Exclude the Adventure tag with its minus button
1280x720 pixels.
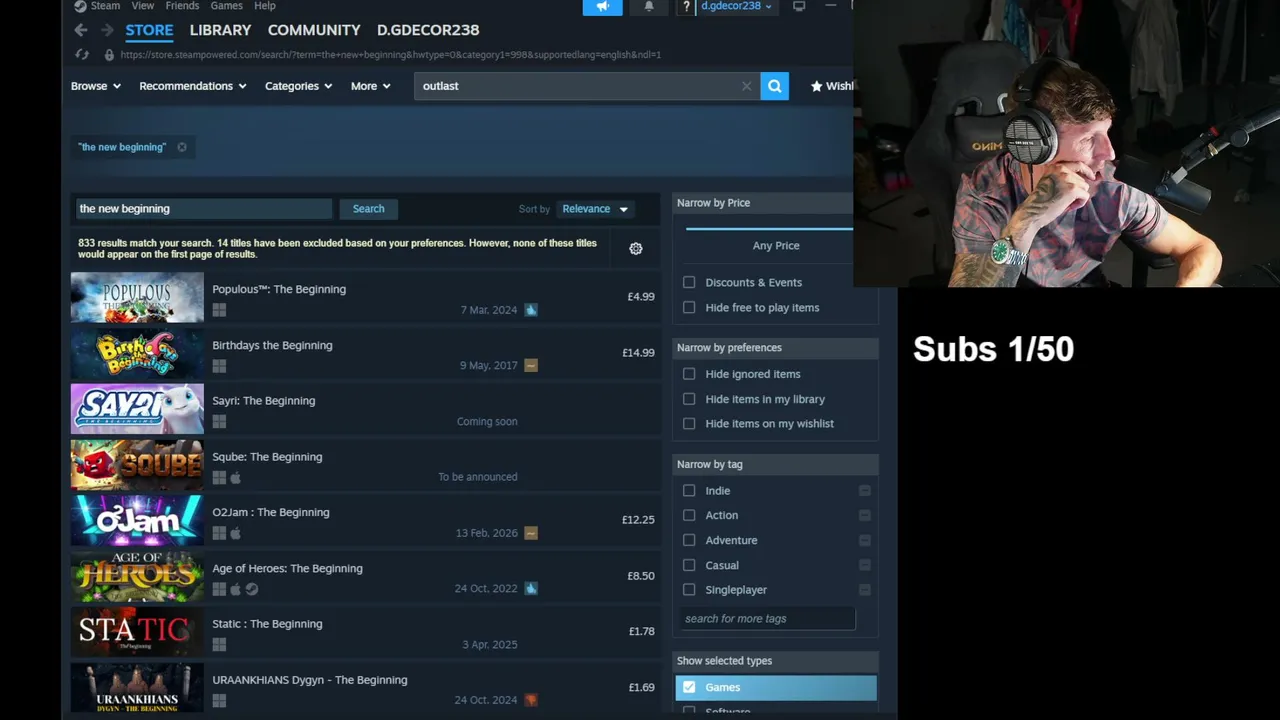[x=865, y=540]
